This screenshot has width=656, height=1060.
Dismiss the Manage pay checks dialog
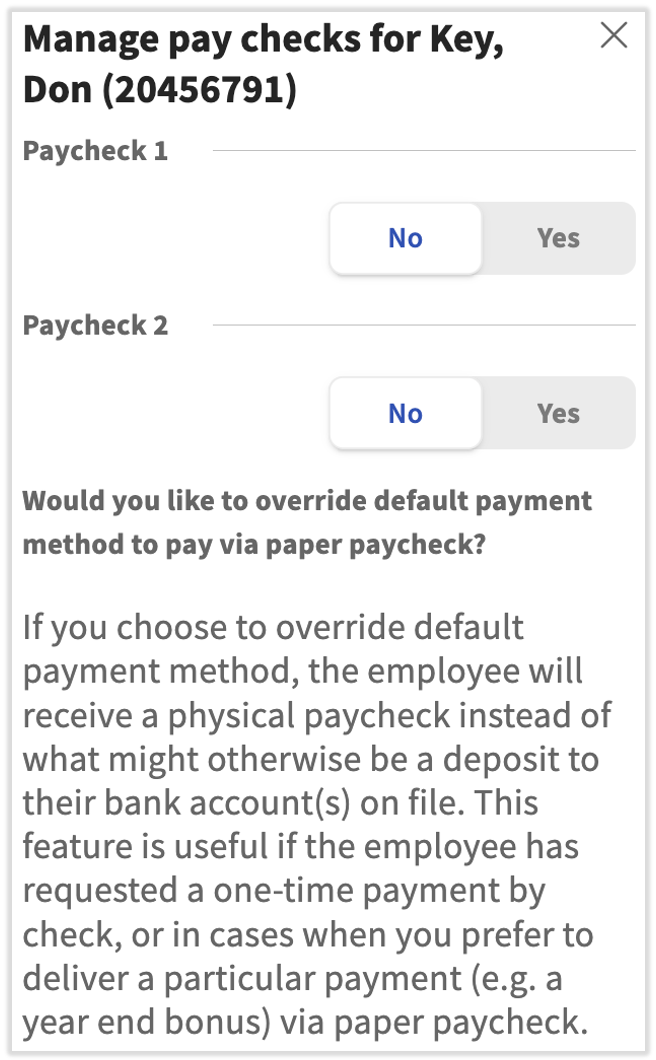click(614, 36)
